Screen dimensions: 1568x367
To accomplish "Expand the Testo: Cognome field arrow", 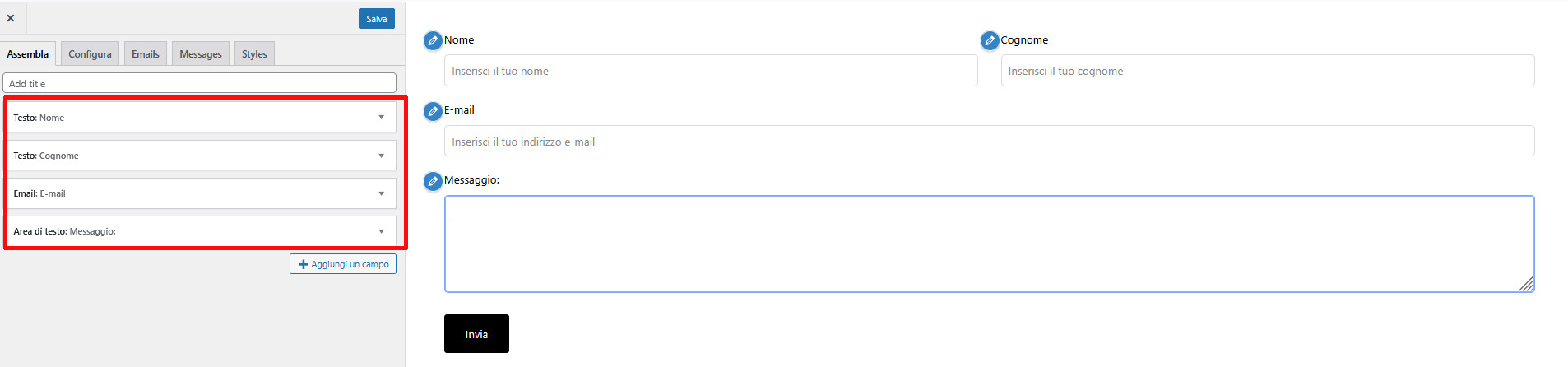I will [x=381, y=156].
